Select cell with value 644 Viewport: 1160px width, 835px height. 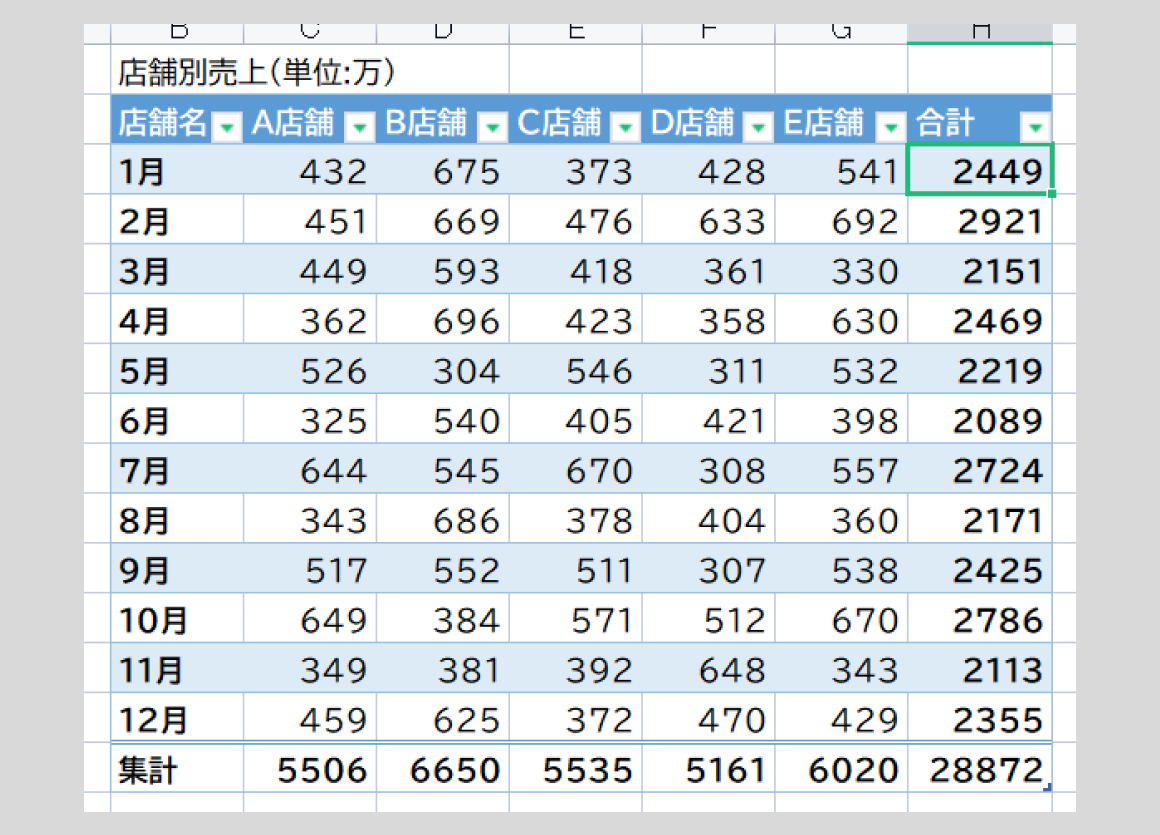click(310, 469)
